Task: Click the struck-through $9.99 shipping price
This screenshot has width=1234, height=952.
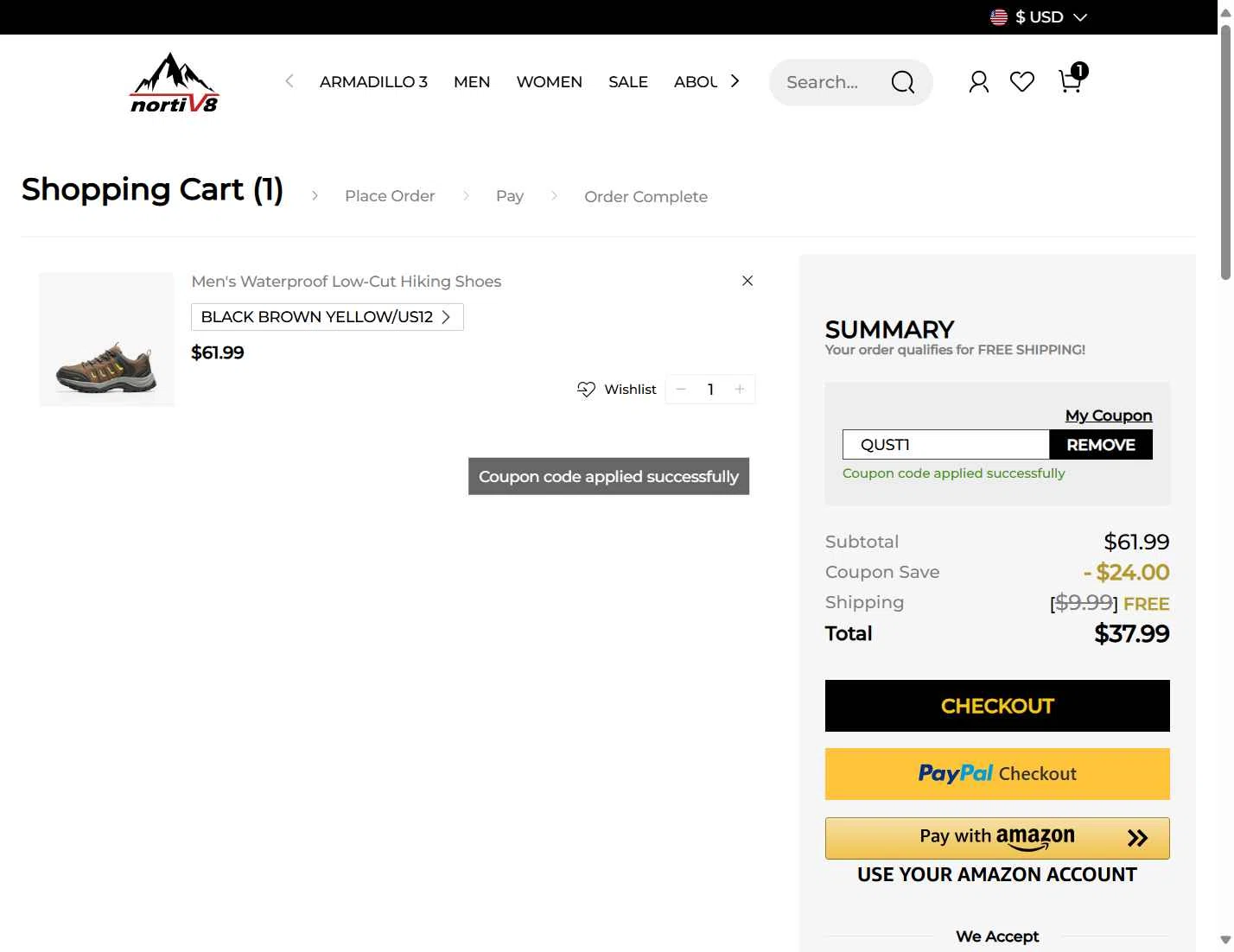Action: pyautogui.click(x=1084, y=602)
